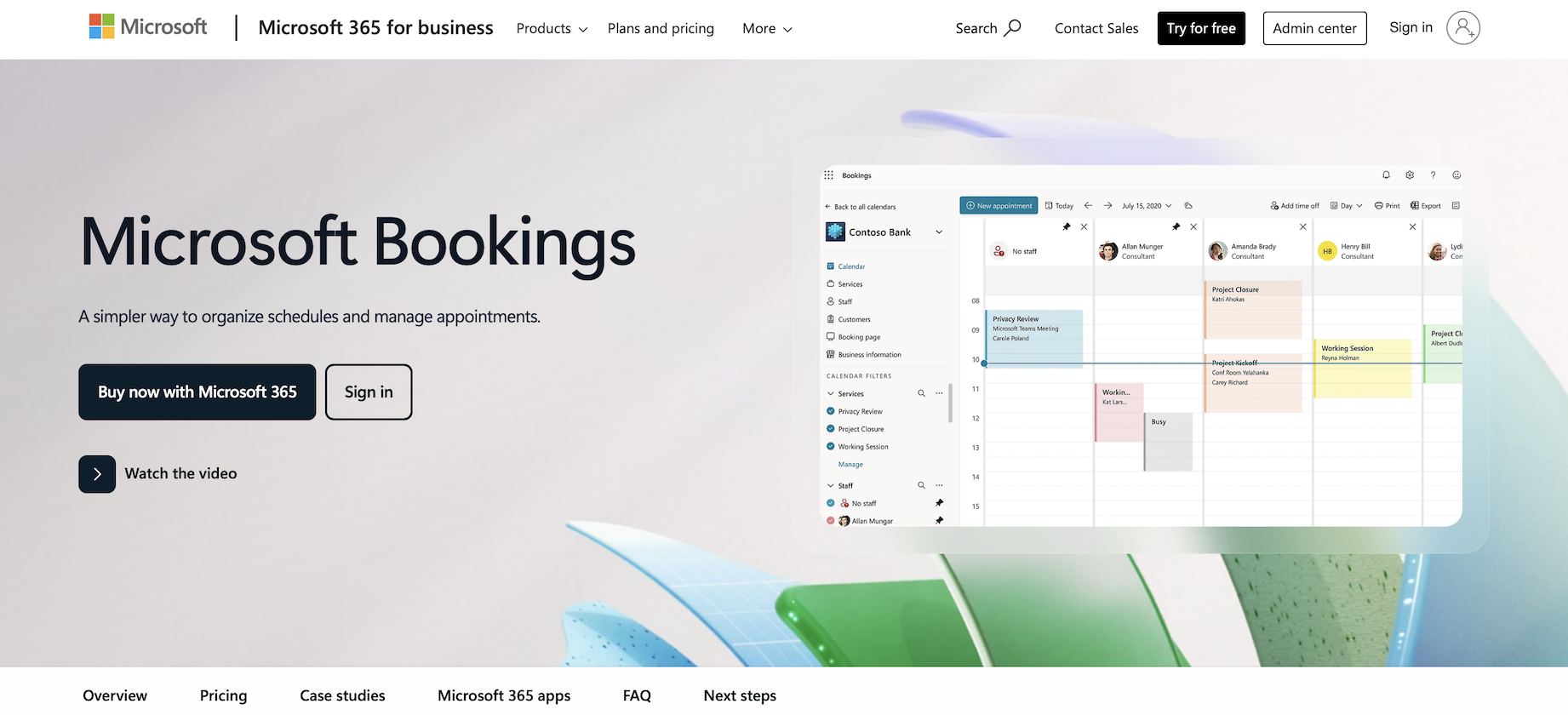Image resolution: width=1568 pixels, height=715 pixels.
Task: Click the smiley feedback icon
Action: pyautogui.click(x=1456, y=175)
